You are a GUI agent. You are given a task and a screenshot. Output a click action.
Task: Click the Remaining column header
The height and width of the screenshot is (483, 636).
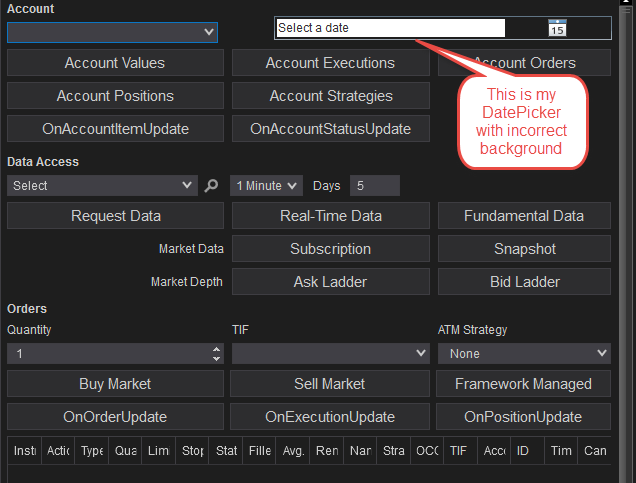coord(327,451)
